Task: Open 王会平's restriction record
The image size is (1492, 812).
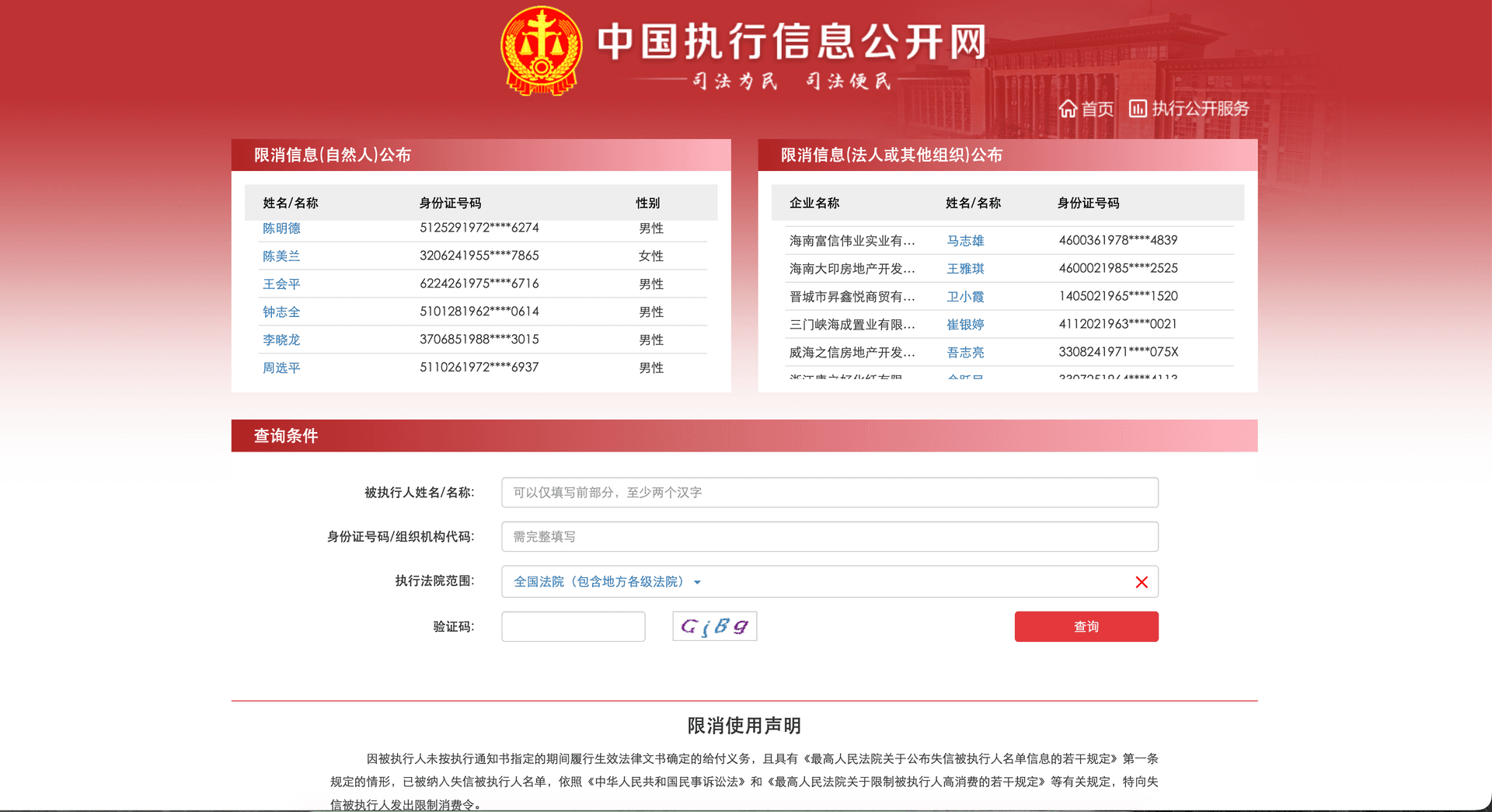Action: point(281,284)
